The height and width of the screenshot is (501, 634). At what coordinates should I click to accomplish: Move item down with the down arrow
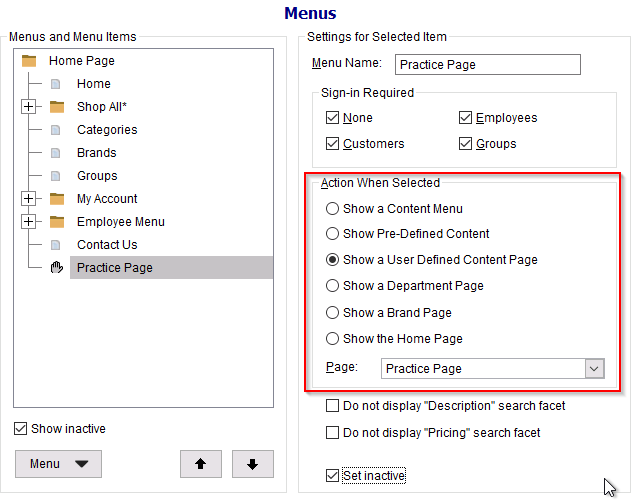point(253,464)
